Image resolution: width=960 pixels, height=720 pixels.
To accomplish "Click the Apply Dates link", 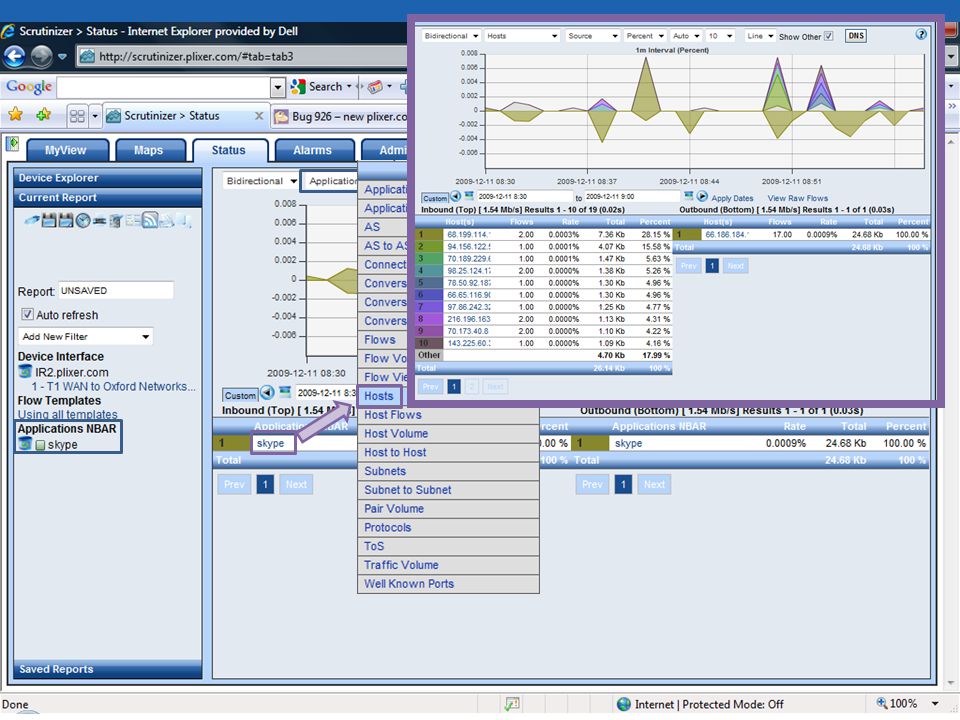I will coord(732,198).
